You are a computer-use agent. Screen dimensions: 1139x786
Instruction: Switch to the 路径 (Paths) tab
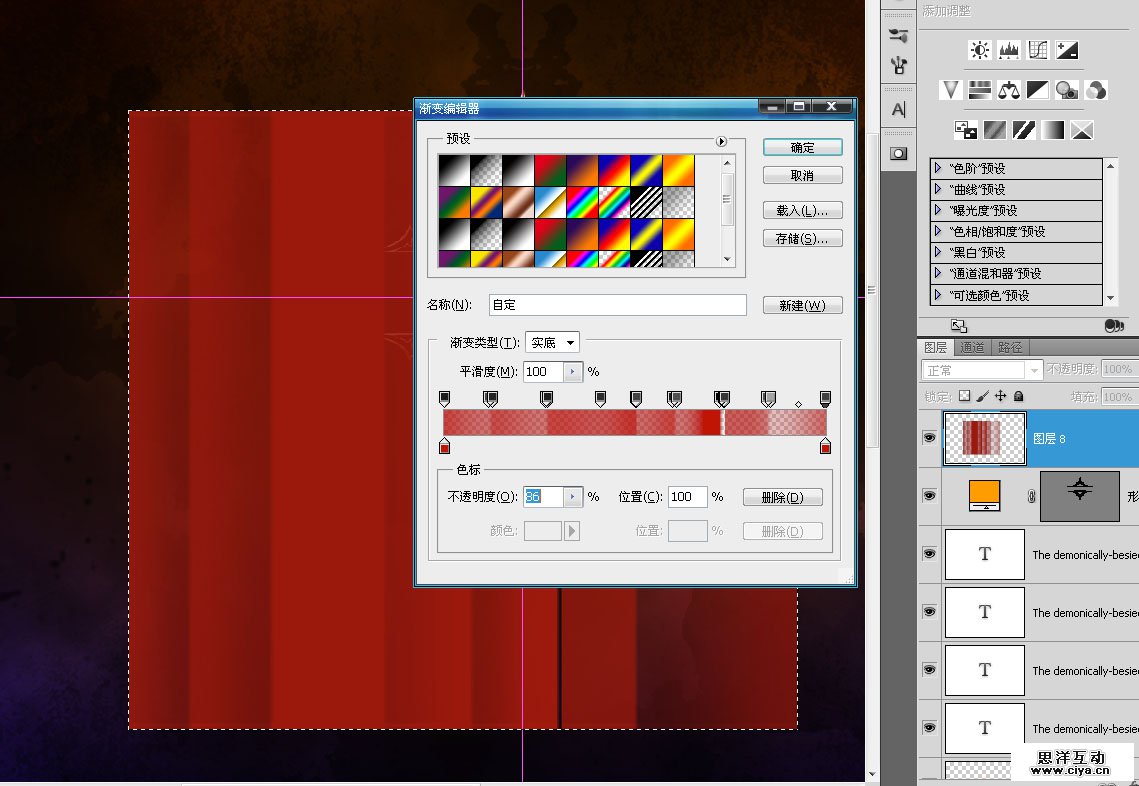1010,348
